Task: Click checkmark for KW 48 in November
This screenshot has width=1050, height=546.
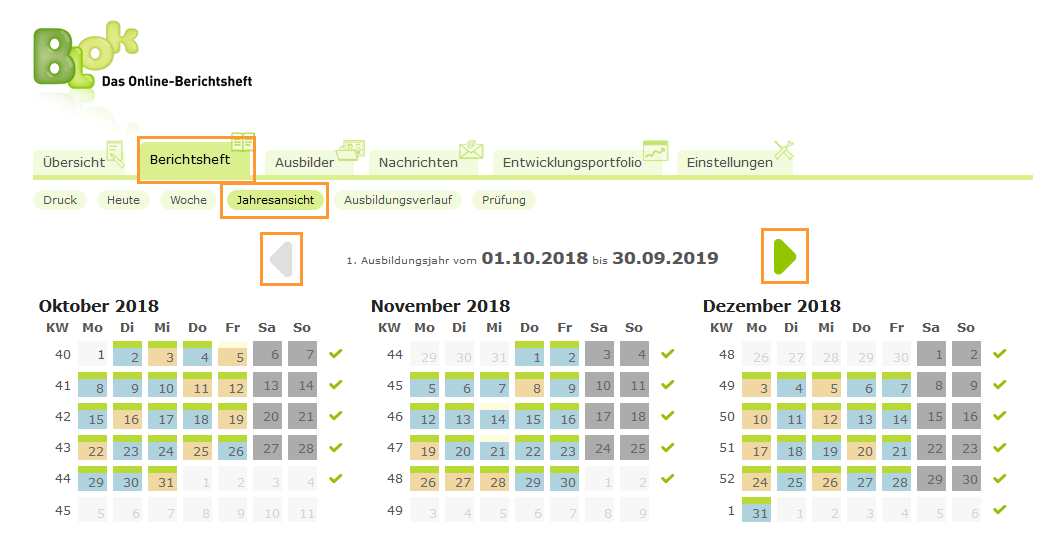Action: click(x=668, y=478)
